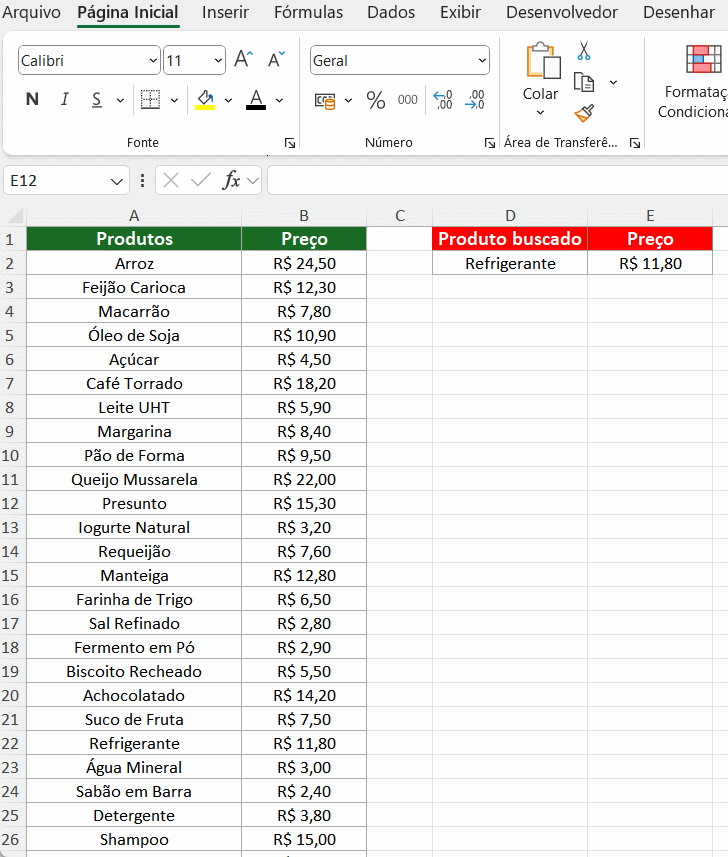
Task: Open the Calibri font name dropdown
Action: [x=154, y=61]
